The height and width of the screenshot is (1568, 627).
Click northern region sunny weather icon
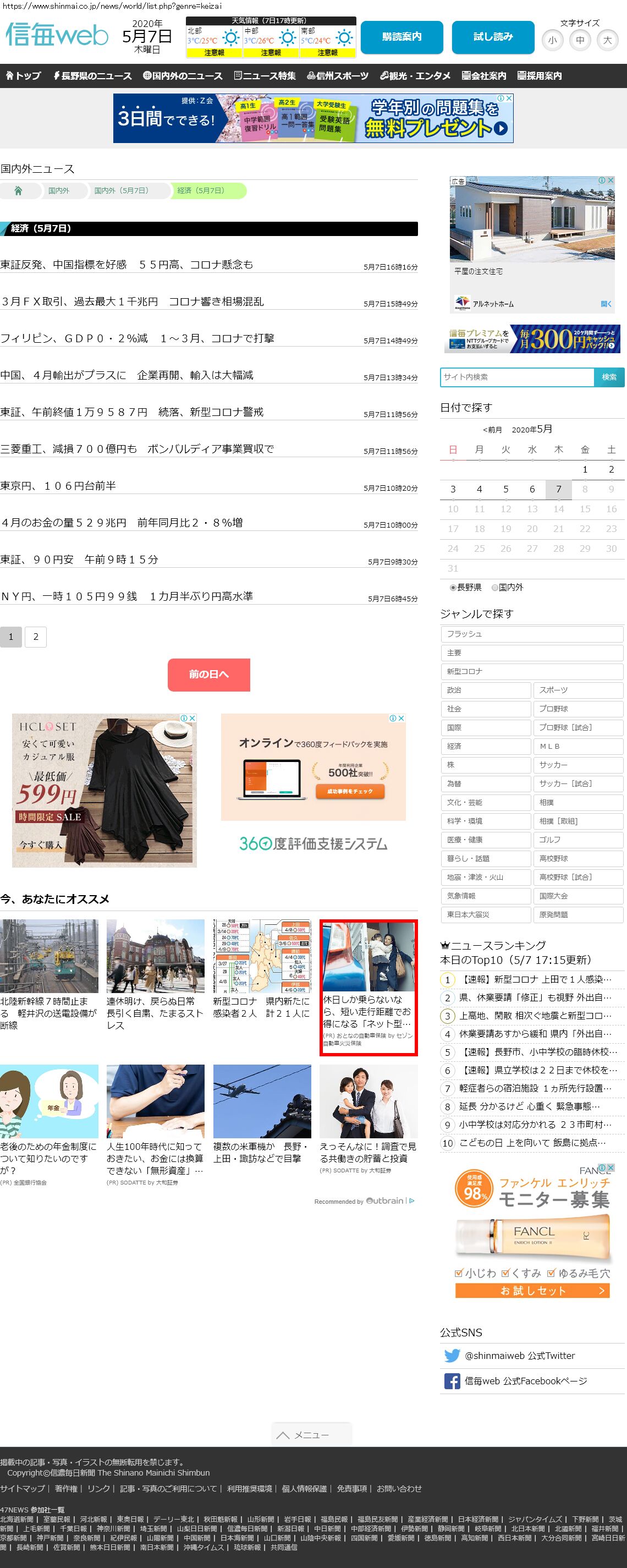230,38
